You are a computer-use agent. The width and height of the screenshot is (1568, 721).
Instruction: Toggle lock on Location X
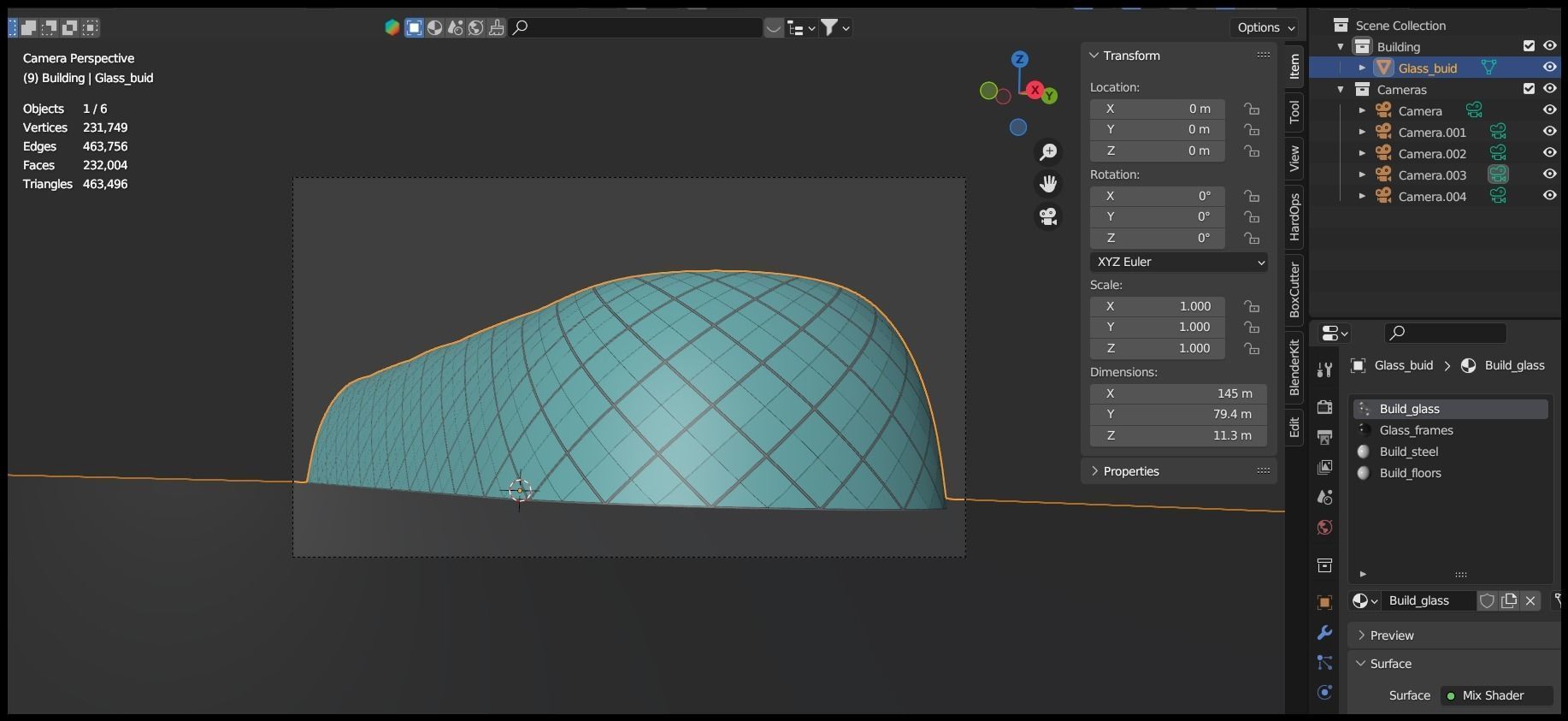1252,109
